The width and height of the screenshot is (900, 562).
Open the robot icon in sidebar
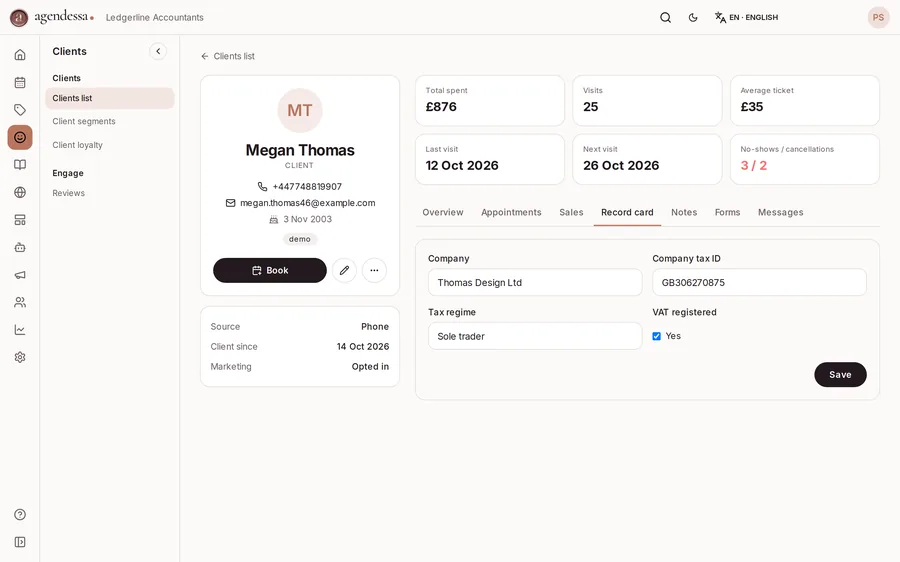[20, 247]
